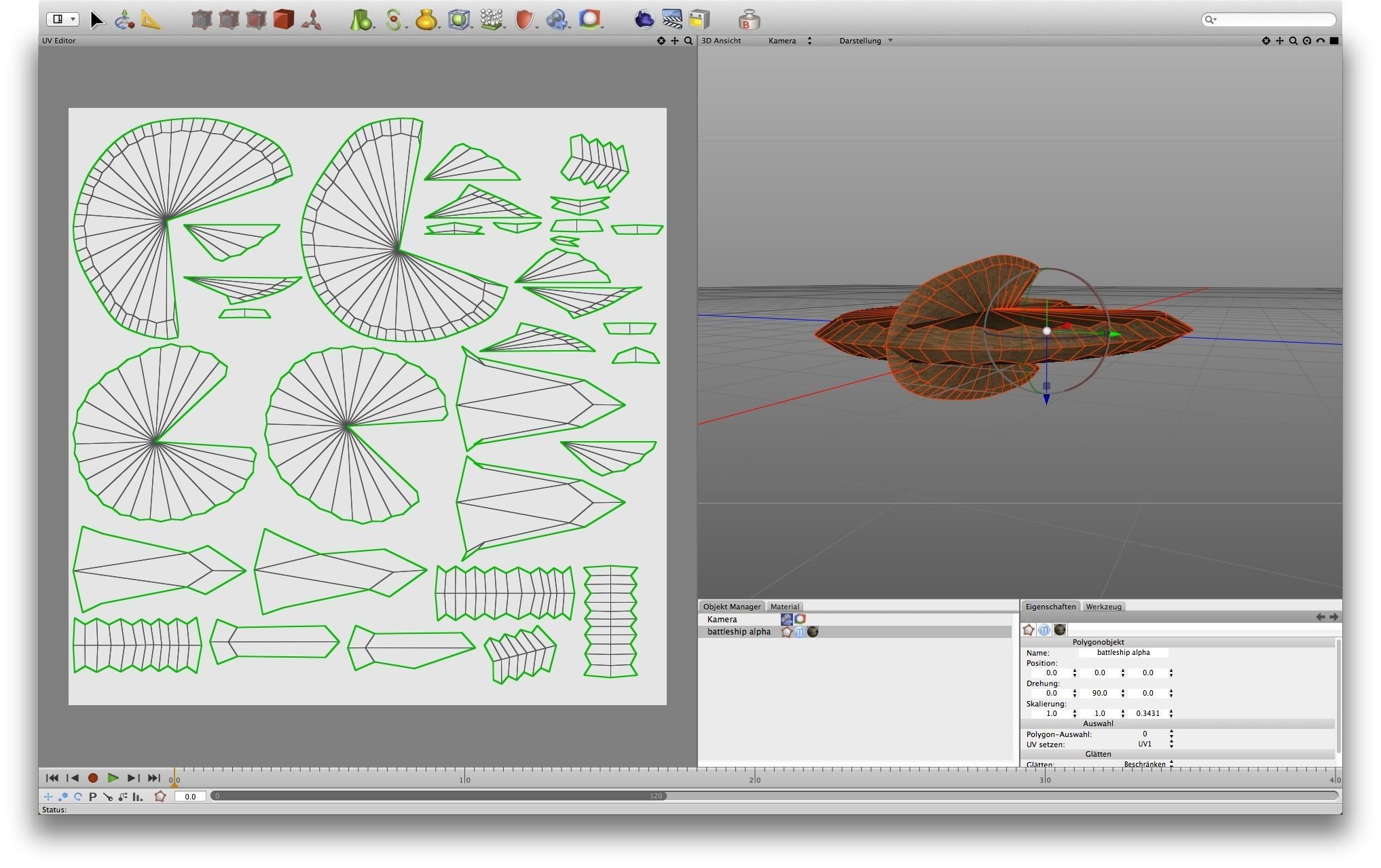This screenshot has height=868, width=1381.
Task: Open the Kamera dropdown in 3D view
Action: (x=789, y=41)
